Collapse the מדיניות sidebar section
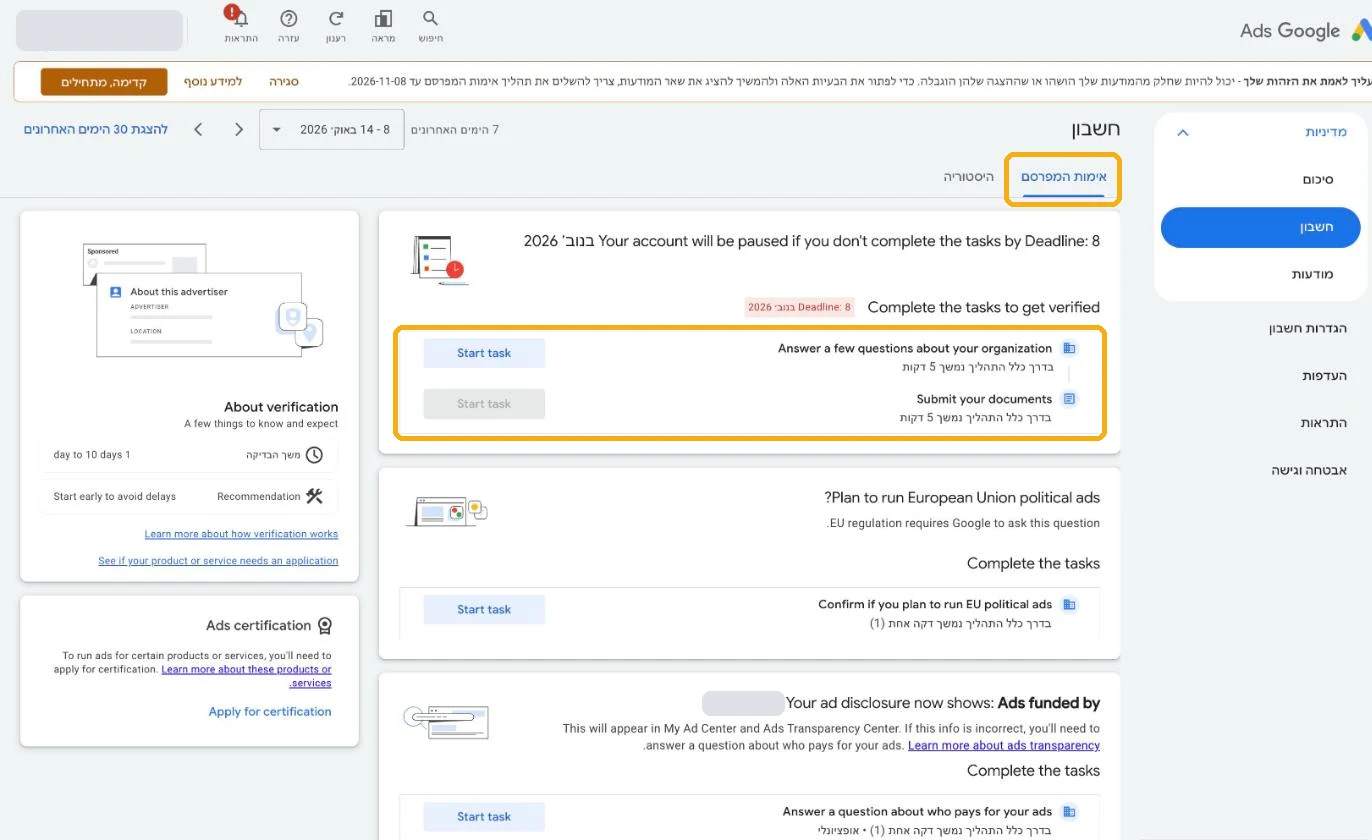The height and width of the screenshot is (840, 1372). [x=1183, y=132]
